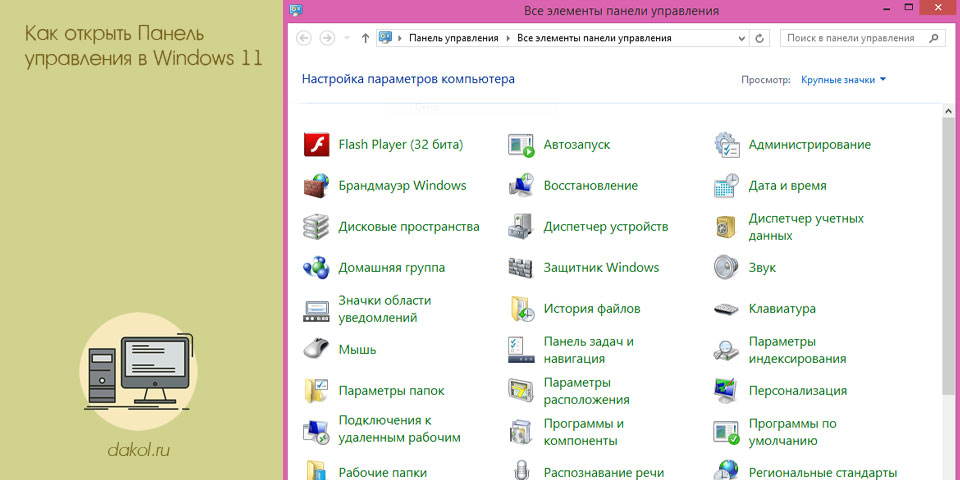The height and width of the screenshot is (480, 960).
Task: Click the История файлов link
Action: 592,309
